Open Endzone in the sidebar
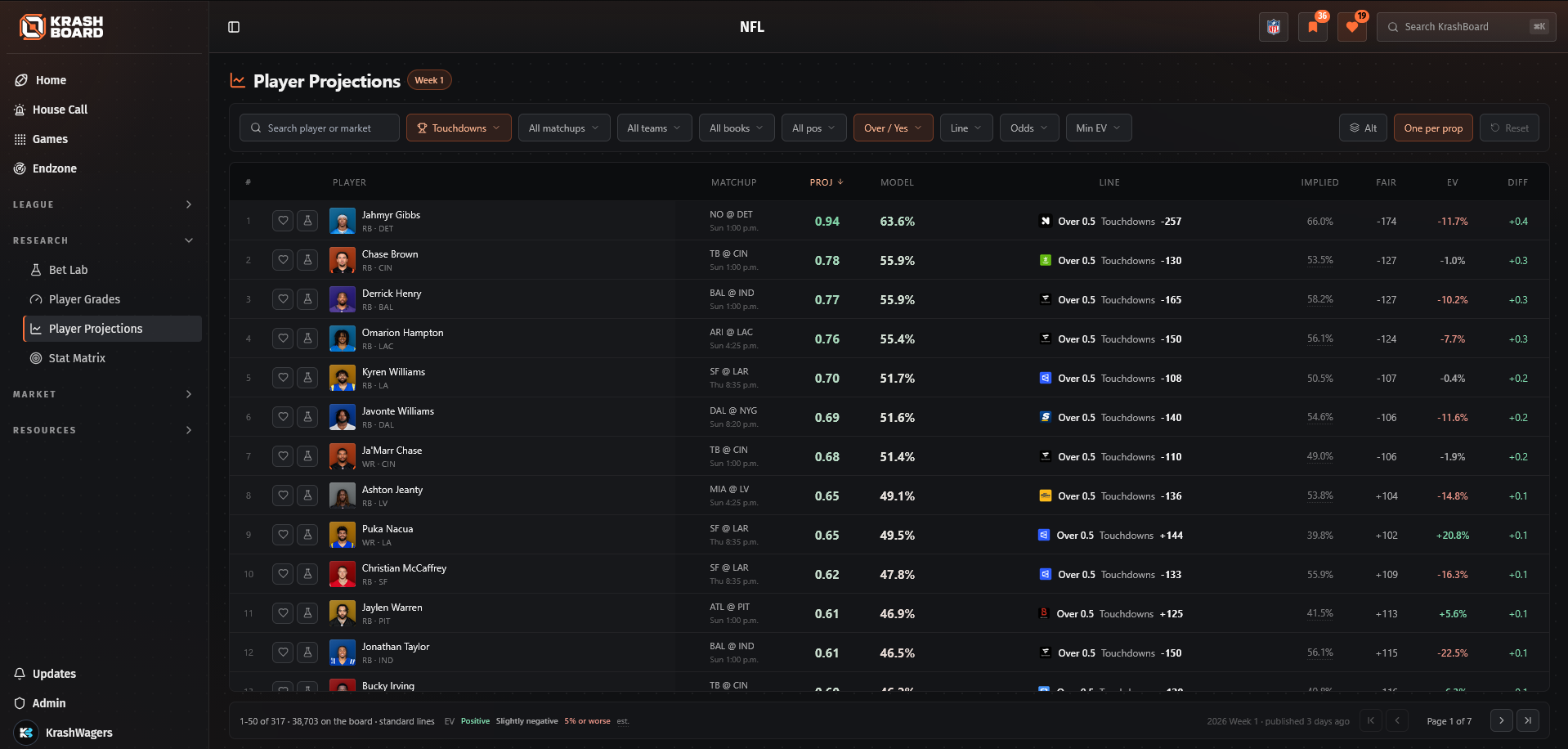The image size is (1568, 749). tap(104, 168)
